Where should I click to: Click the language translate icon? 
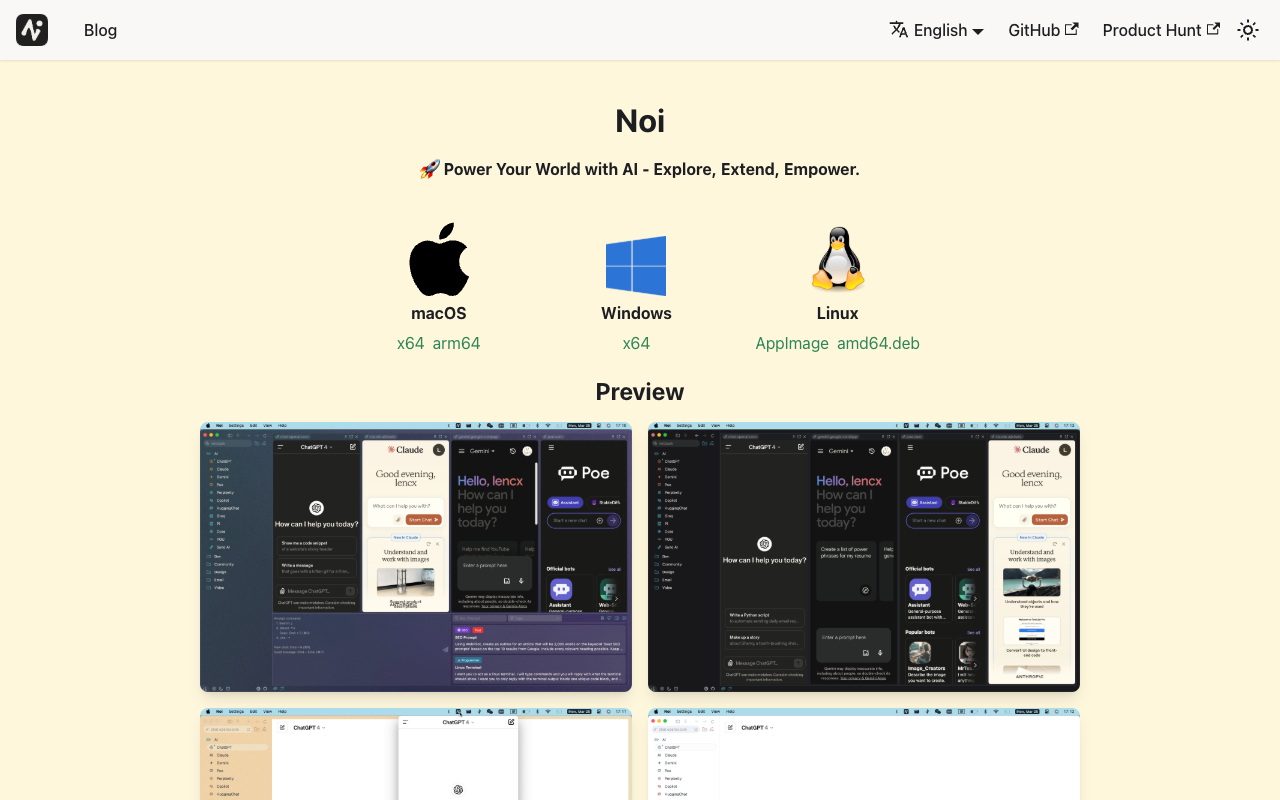click(x=899, y=29)
